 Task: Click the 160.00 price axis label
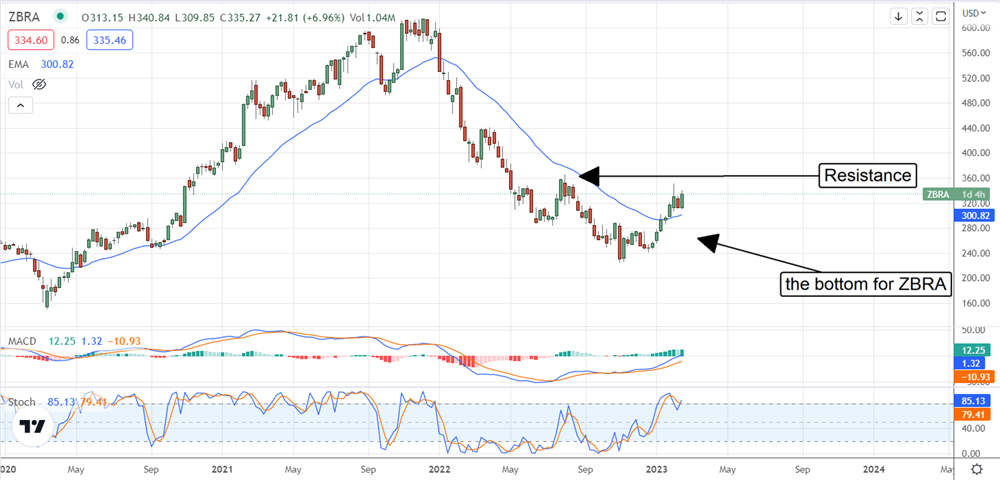click(x=976, y=303)
